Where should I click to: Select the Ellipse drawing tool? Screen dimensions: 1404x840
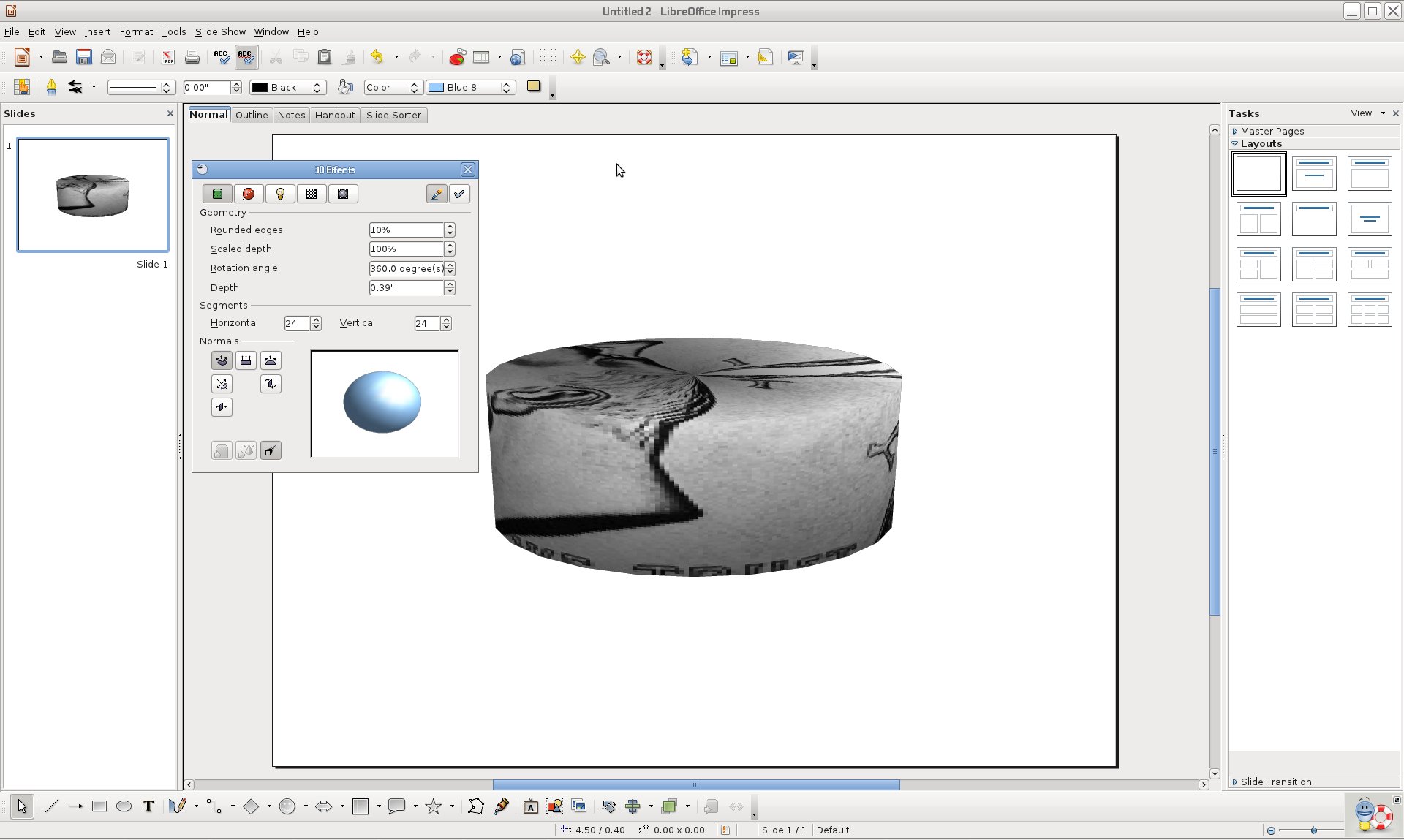click(124, 806)
